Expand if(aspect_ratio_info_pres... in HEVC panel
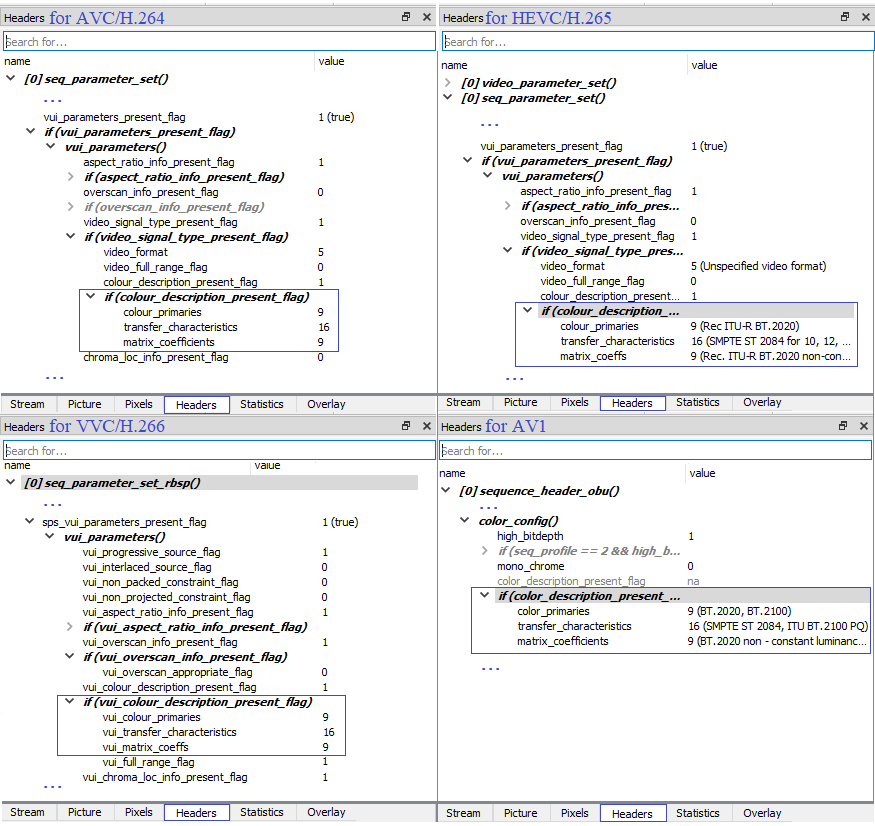Screen dimensions: 875x826 (507, 205)
